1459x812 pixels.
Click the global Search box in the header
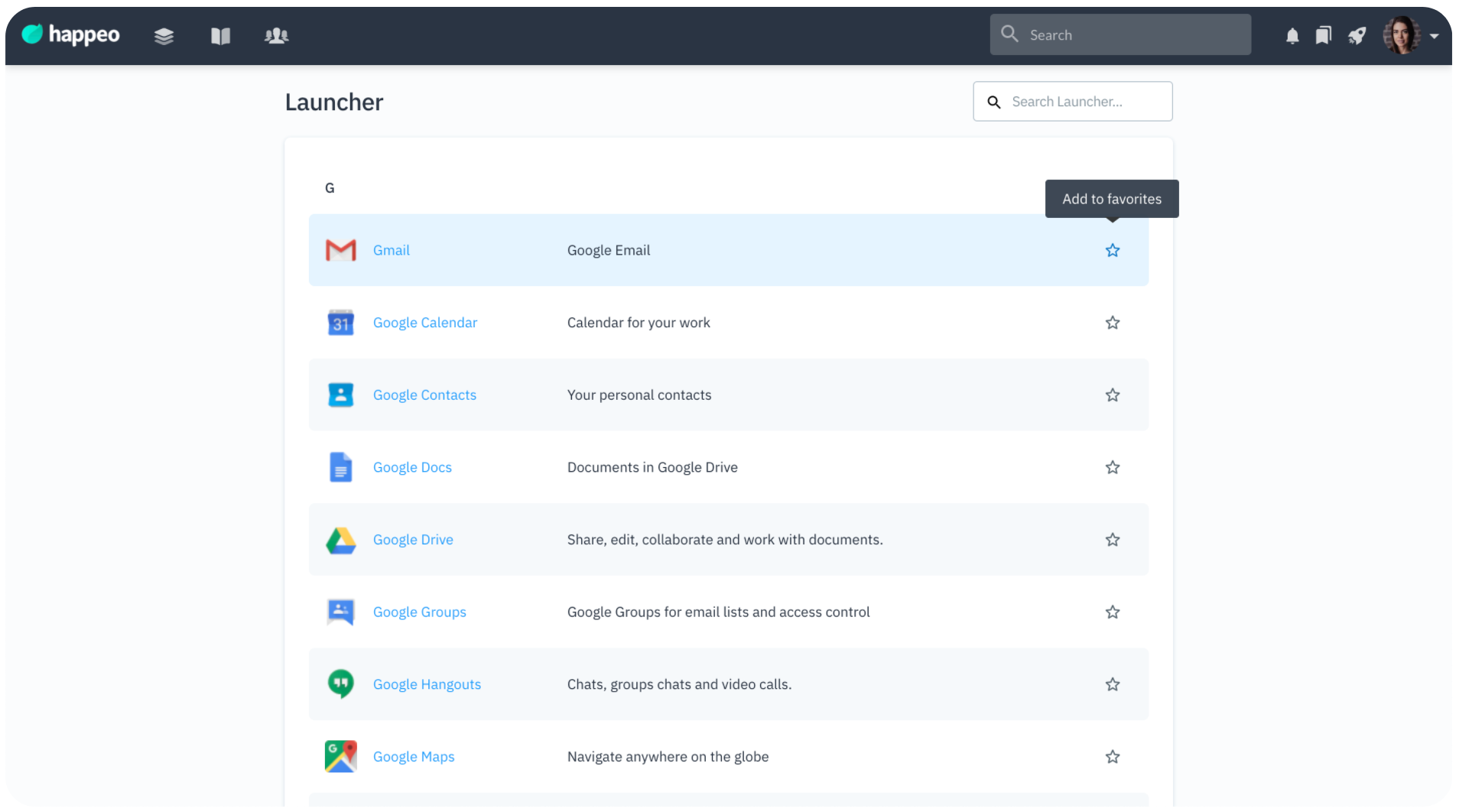(x=1132, y=35)
